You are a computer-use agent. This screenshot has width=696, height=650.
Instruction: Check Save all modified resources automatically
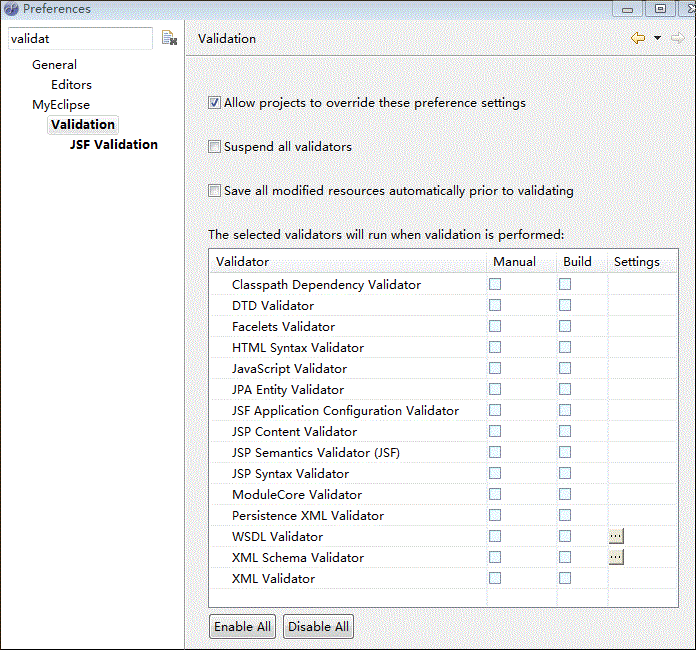tap(214, 191)
